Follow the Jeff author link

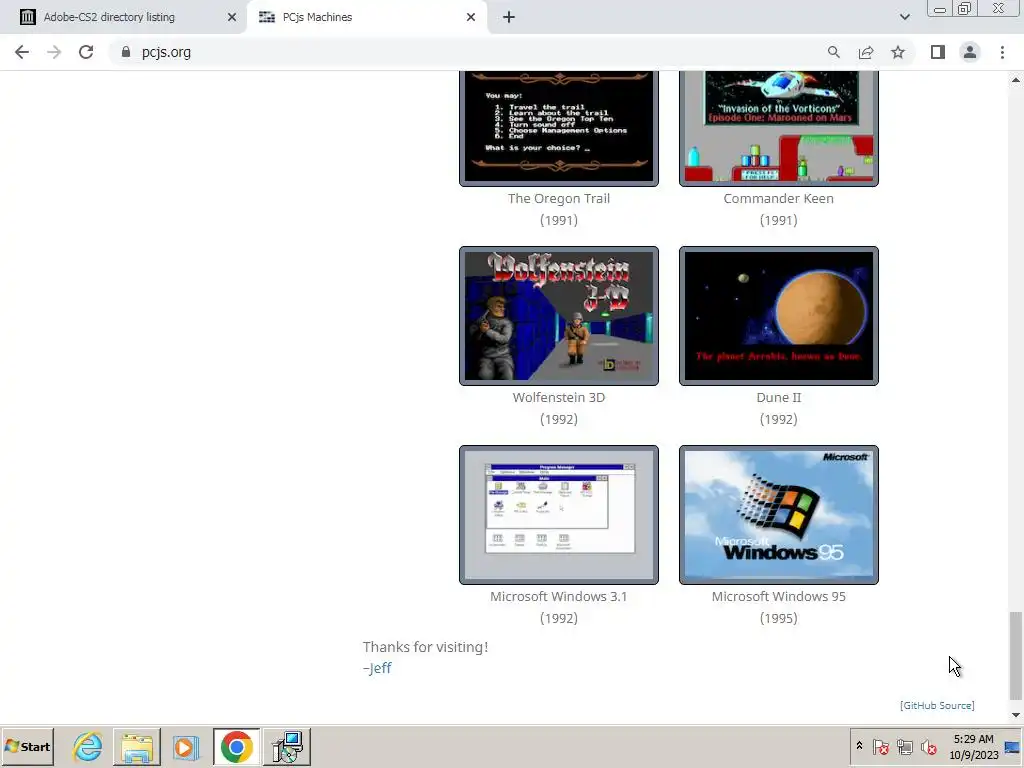[x=379, y=668]
